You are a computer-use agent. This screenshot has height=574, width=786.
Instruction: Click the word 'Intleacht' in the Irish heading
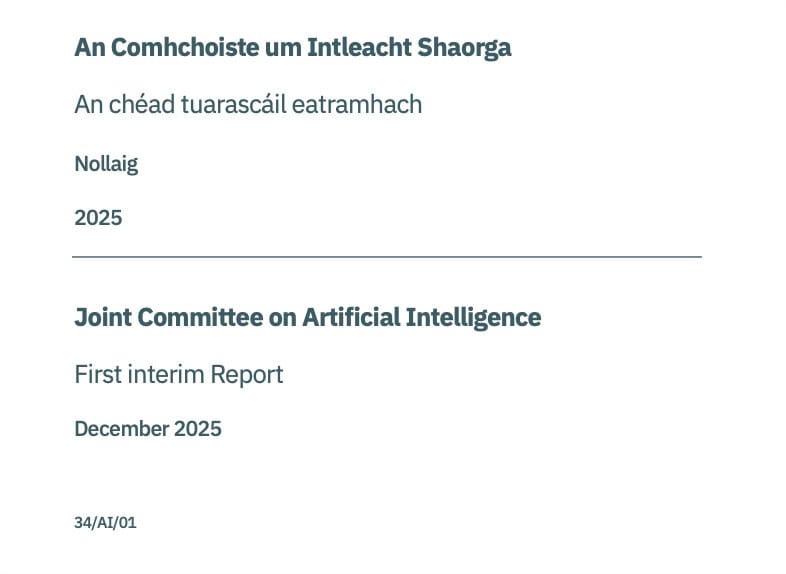(x=359, y=48)
